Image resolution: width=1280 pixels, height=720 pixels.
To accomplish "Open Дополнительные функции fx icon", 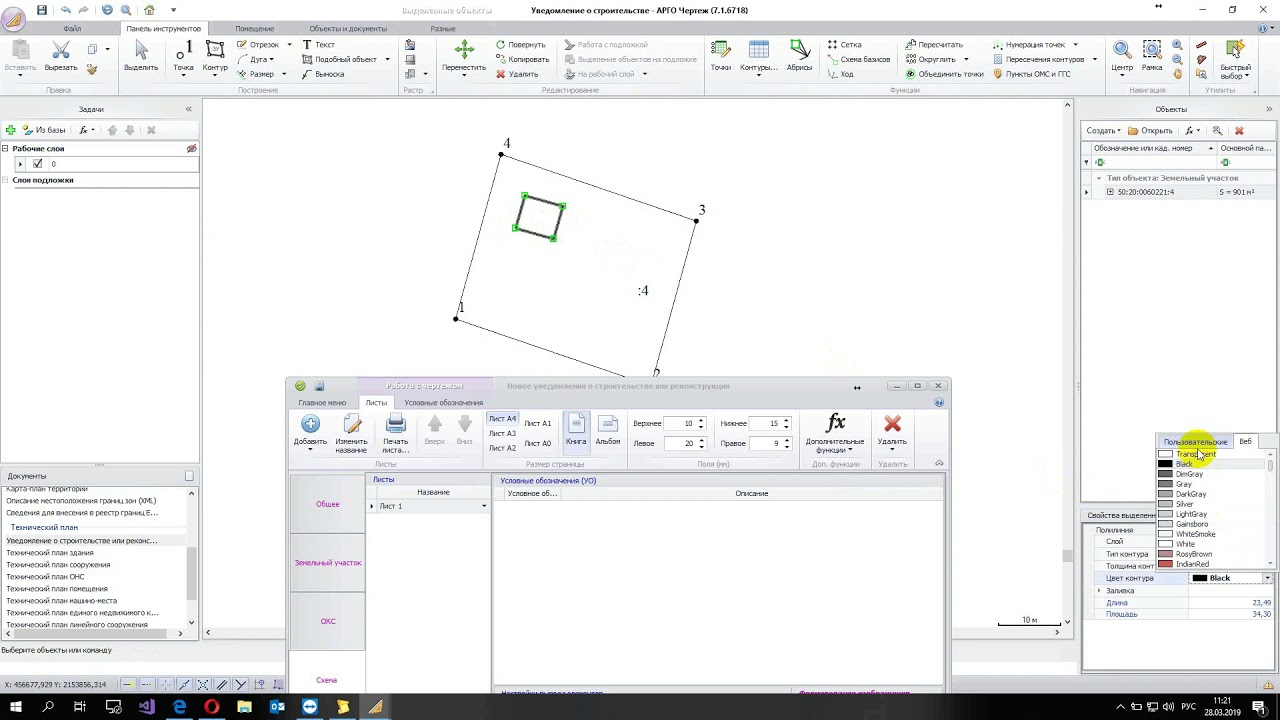I will coord(835,434).
